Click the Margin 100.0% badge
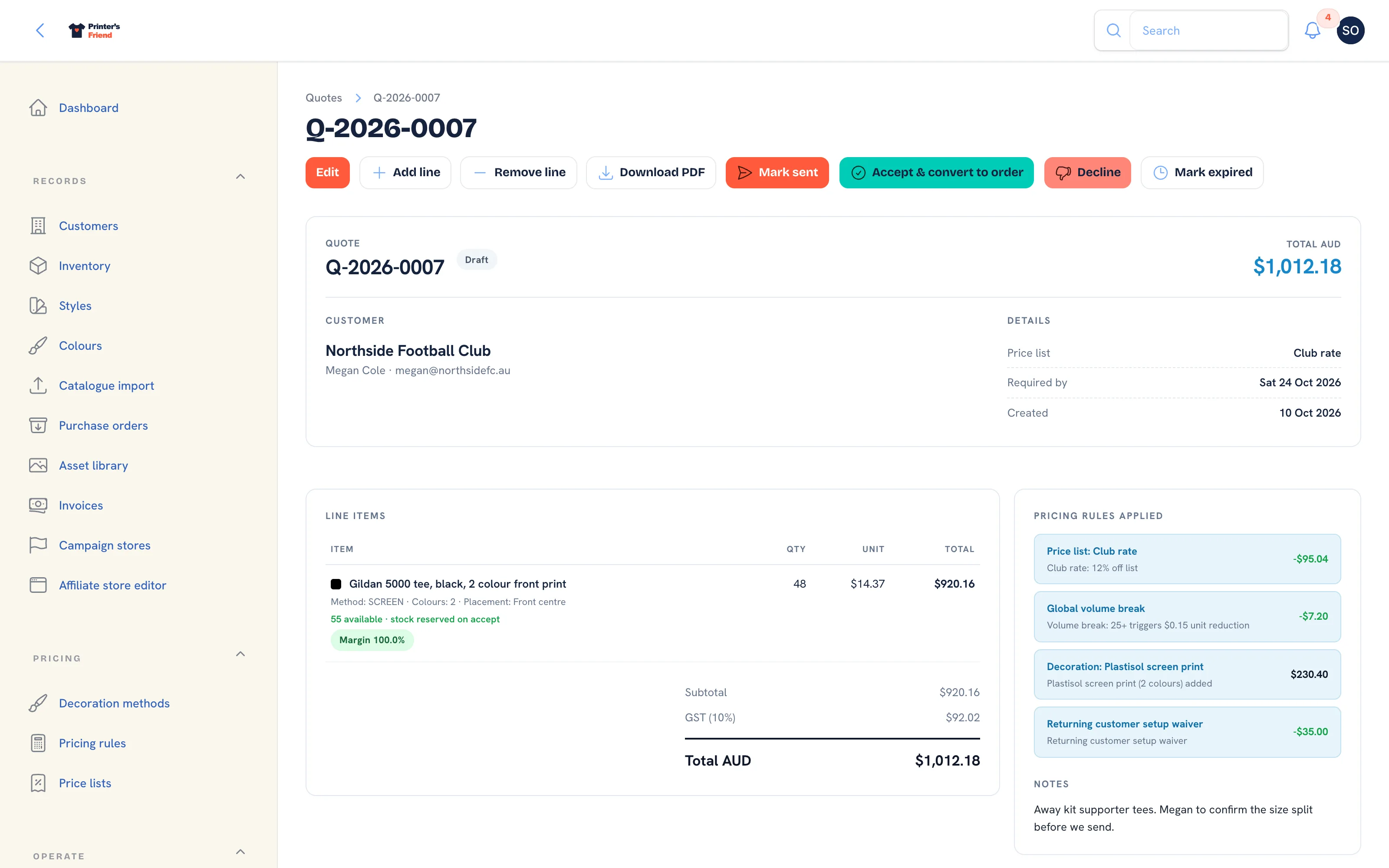The image size is (1389, 868). point(372,640)
